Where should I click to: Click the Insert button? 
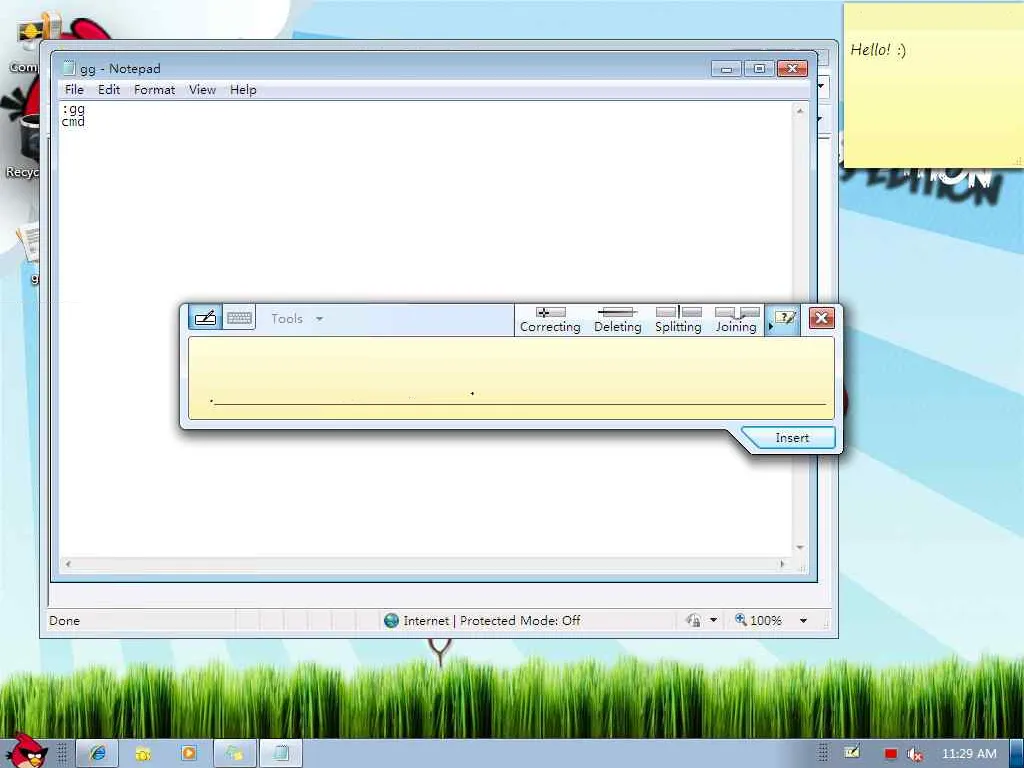click(792, 438)
